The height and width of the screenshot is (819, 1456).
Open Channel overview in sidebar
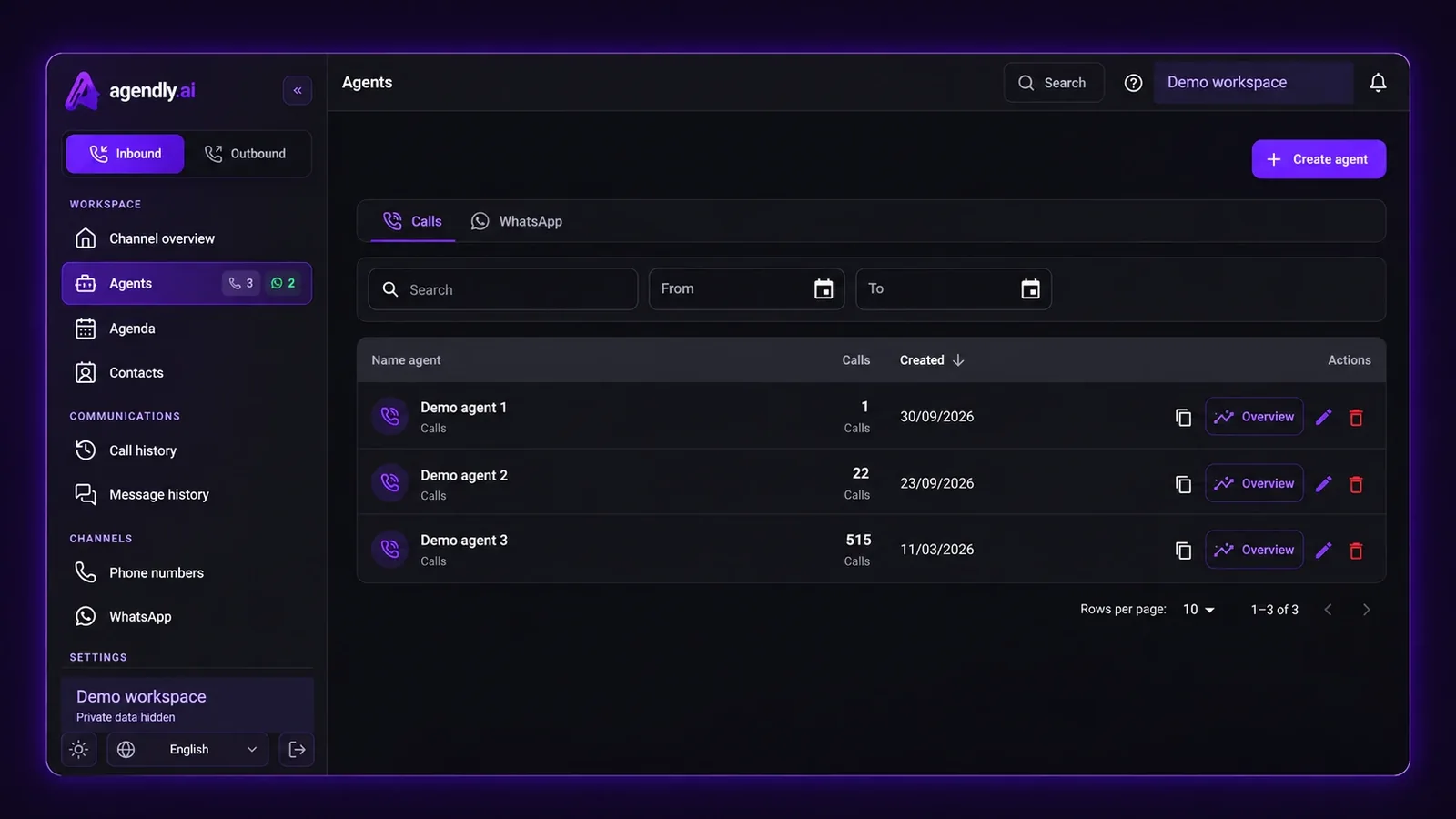click(x=187, y=238)
